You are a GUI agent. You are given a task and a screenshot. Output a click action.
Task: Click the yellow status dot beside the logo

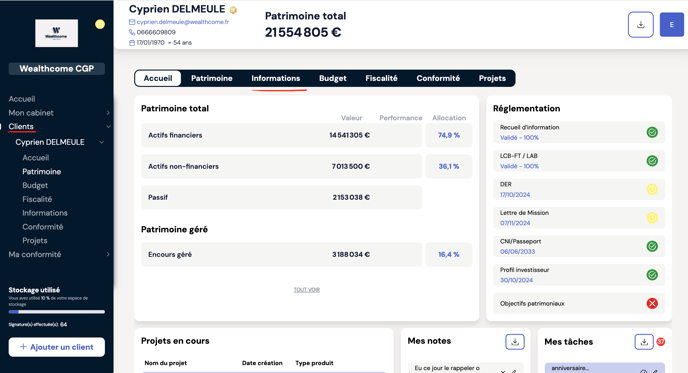[x=100, y=24]
